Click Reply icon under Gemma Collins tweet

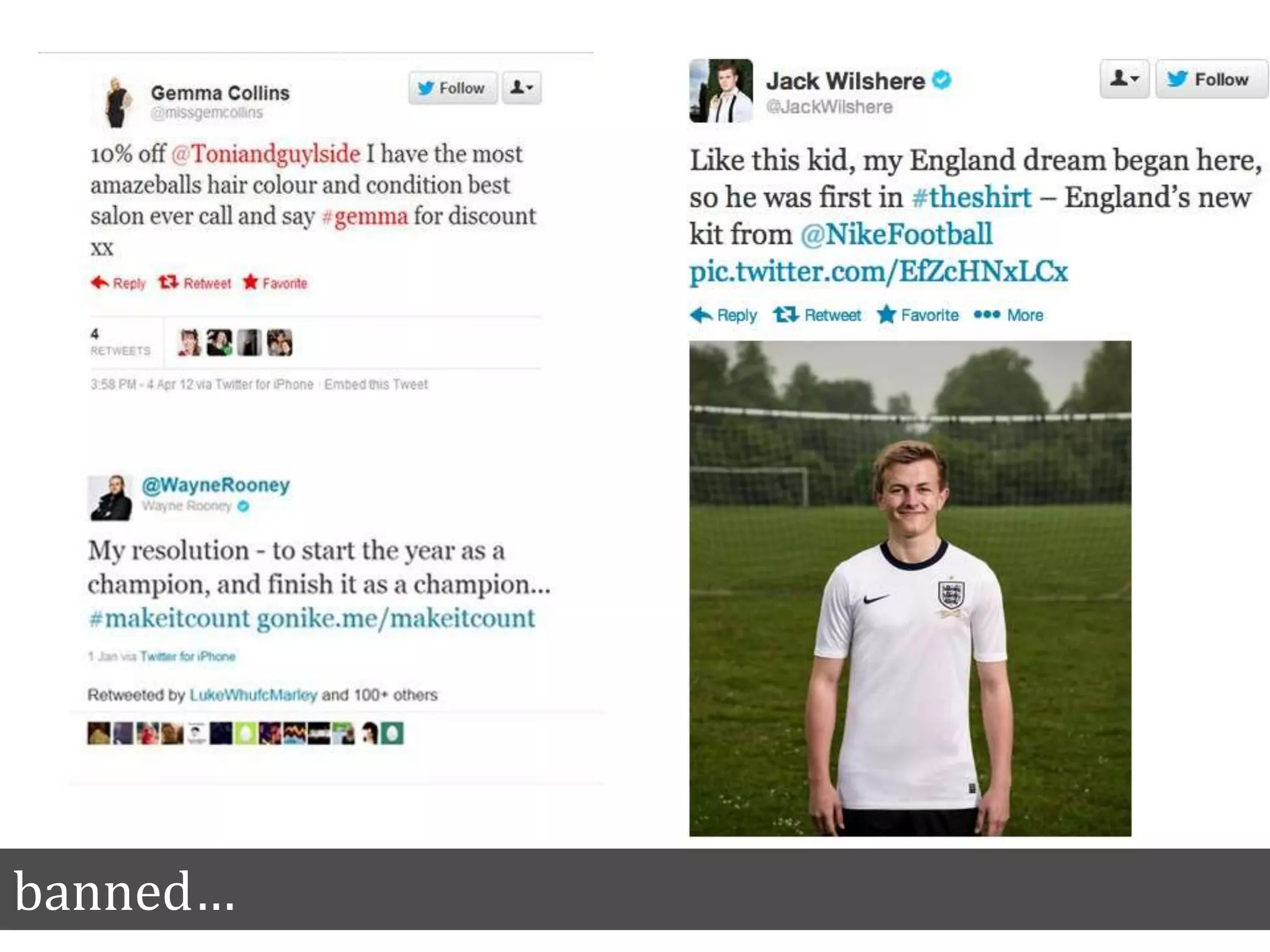tap(100, 283)
